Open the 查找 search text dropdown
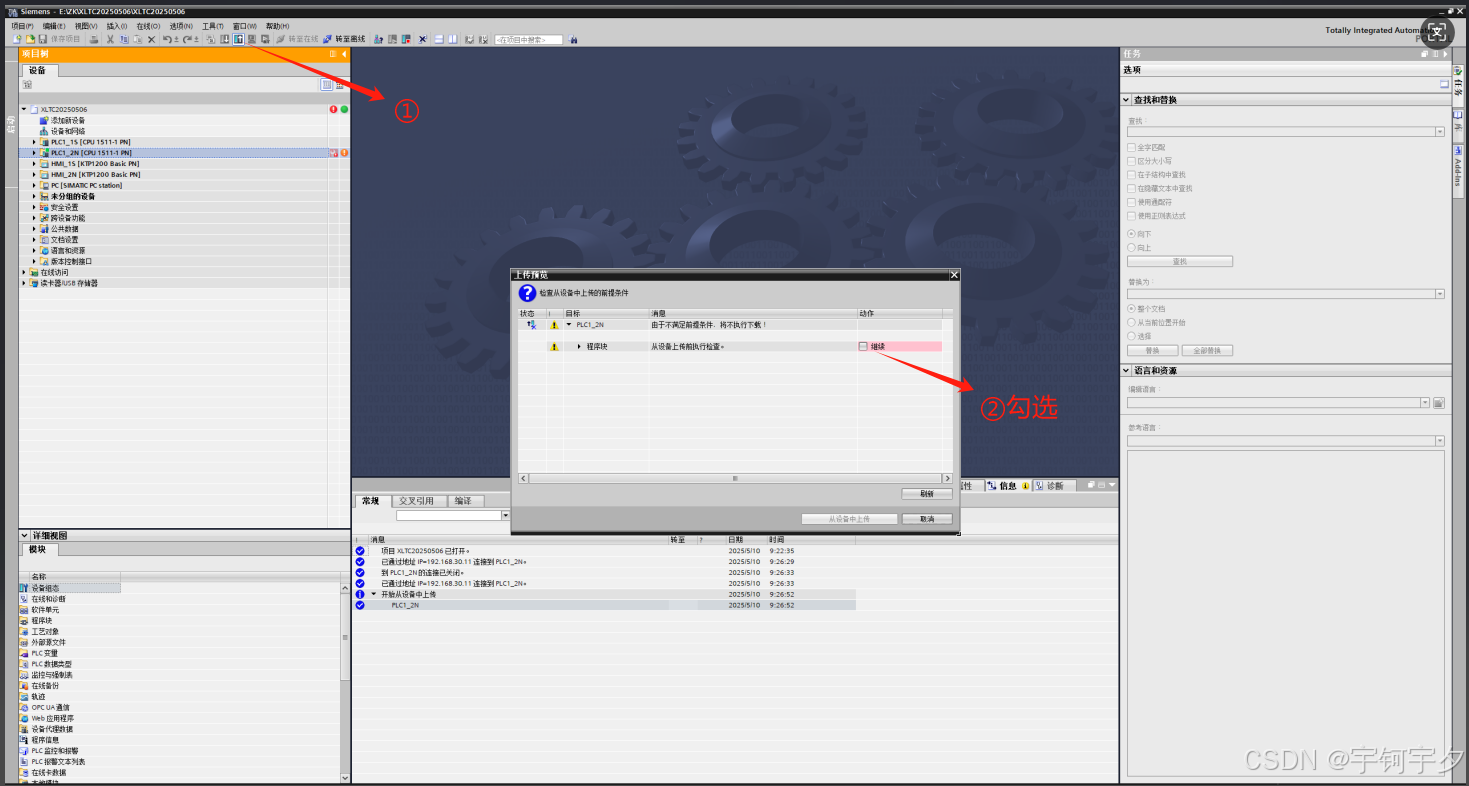This screenshot has width=1469, height=786. coord(1440,131)
